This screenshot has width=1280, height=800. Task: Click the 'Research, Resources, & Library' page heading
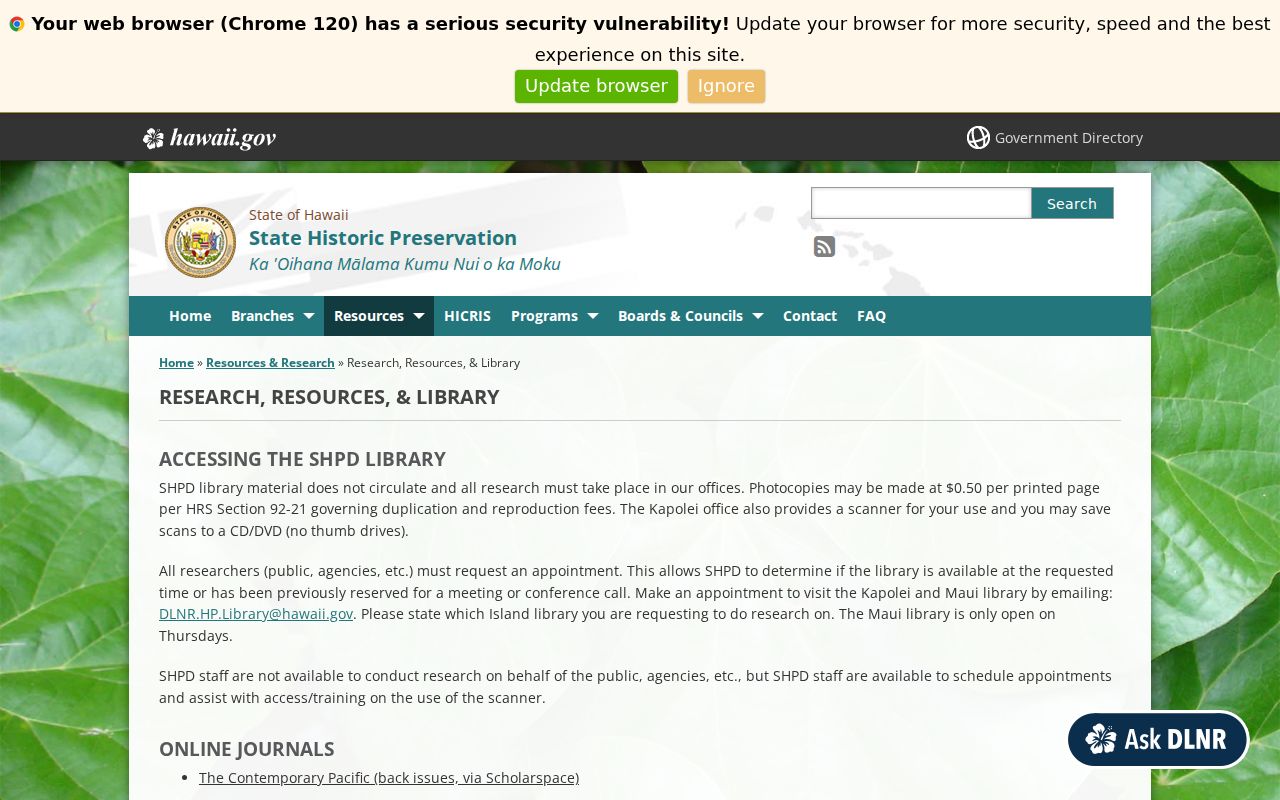pyautogui.click(x=329, y=397)
